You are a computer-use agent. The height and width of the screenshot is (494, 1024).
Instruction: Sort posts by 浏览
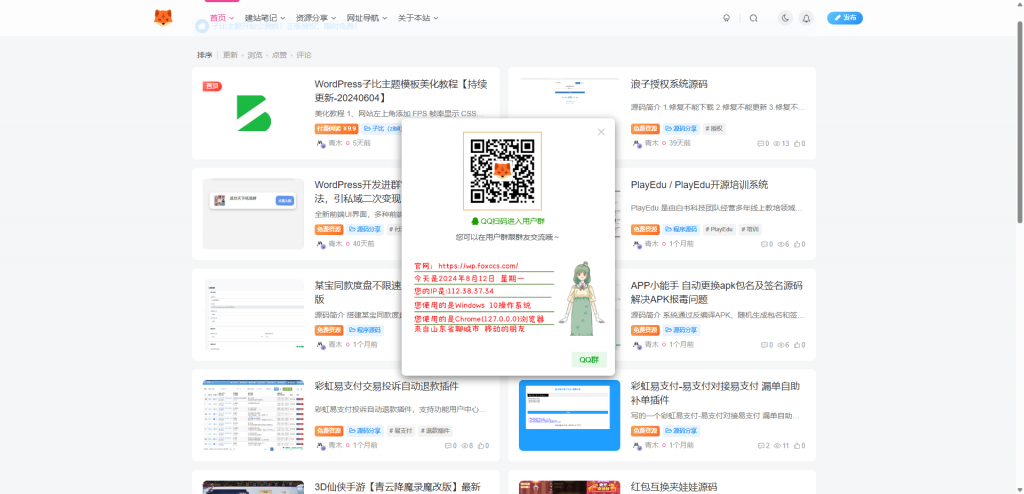(255, 55)
